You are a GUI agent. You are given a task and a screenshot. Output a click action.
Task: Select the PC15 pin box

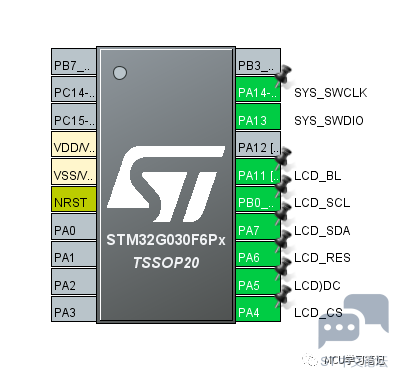pos(74,117)
